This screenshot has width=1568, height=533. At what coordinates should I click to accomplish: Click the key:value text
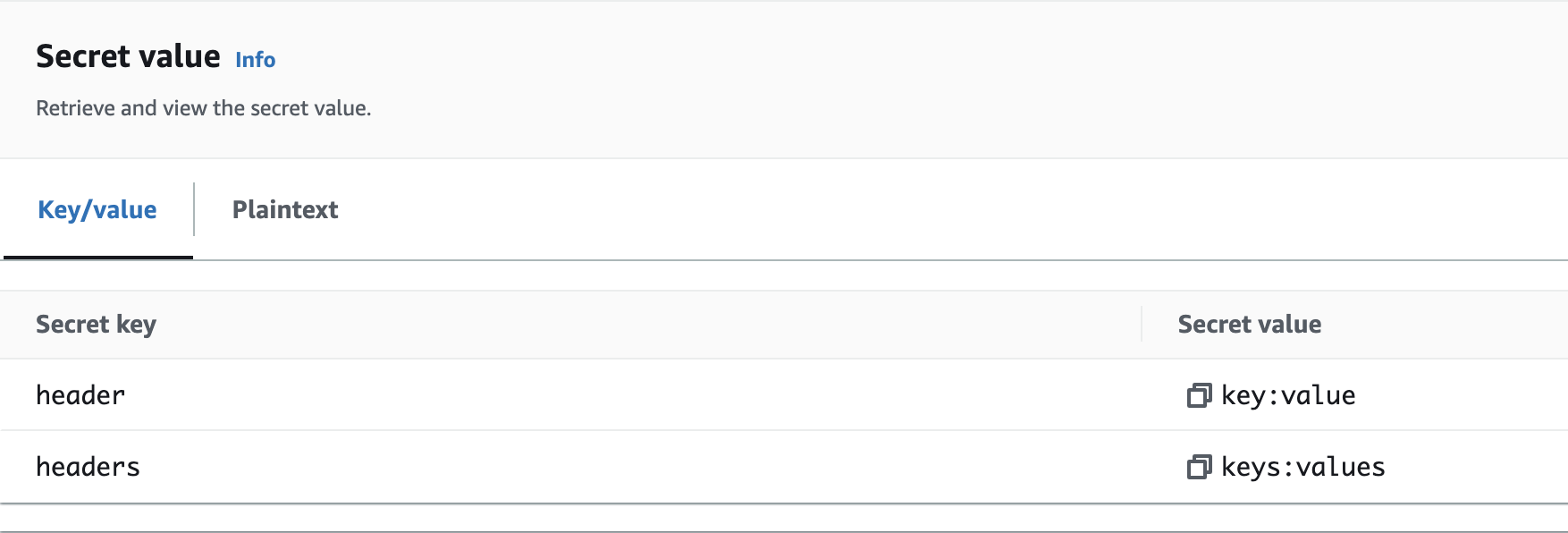coord(1288,395)
